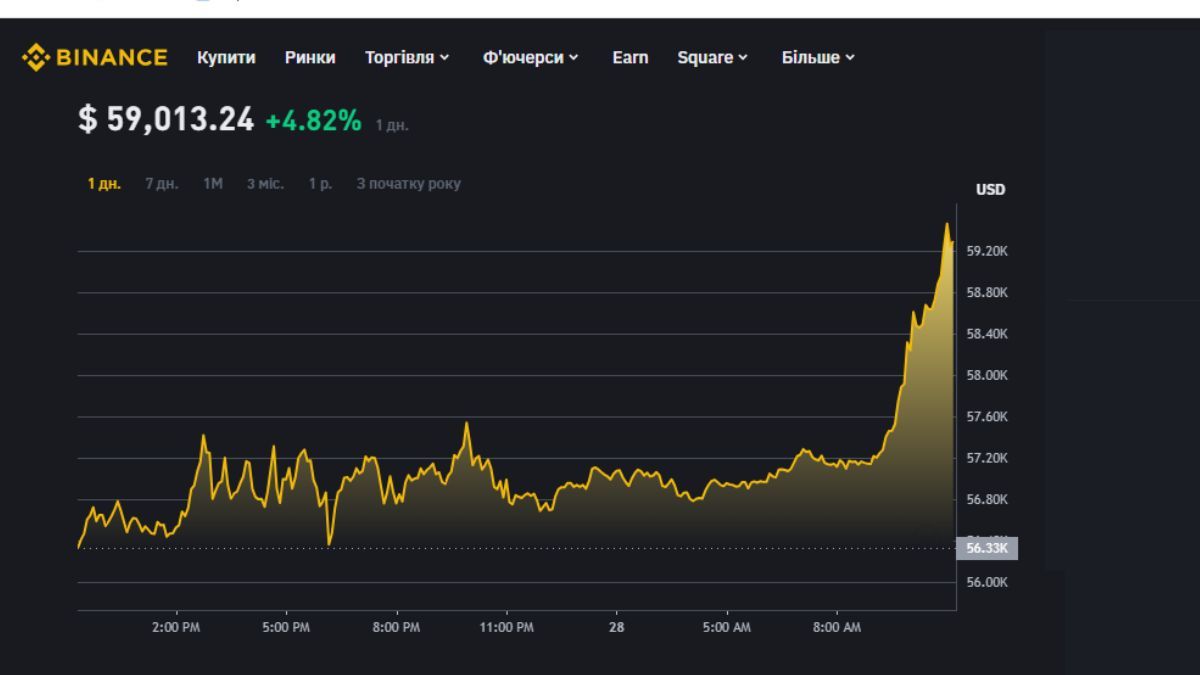The width and height of the screenshot is (1200, 675).
Task: Switch to the 7 дн. time range
Action: tap(162, 184)
